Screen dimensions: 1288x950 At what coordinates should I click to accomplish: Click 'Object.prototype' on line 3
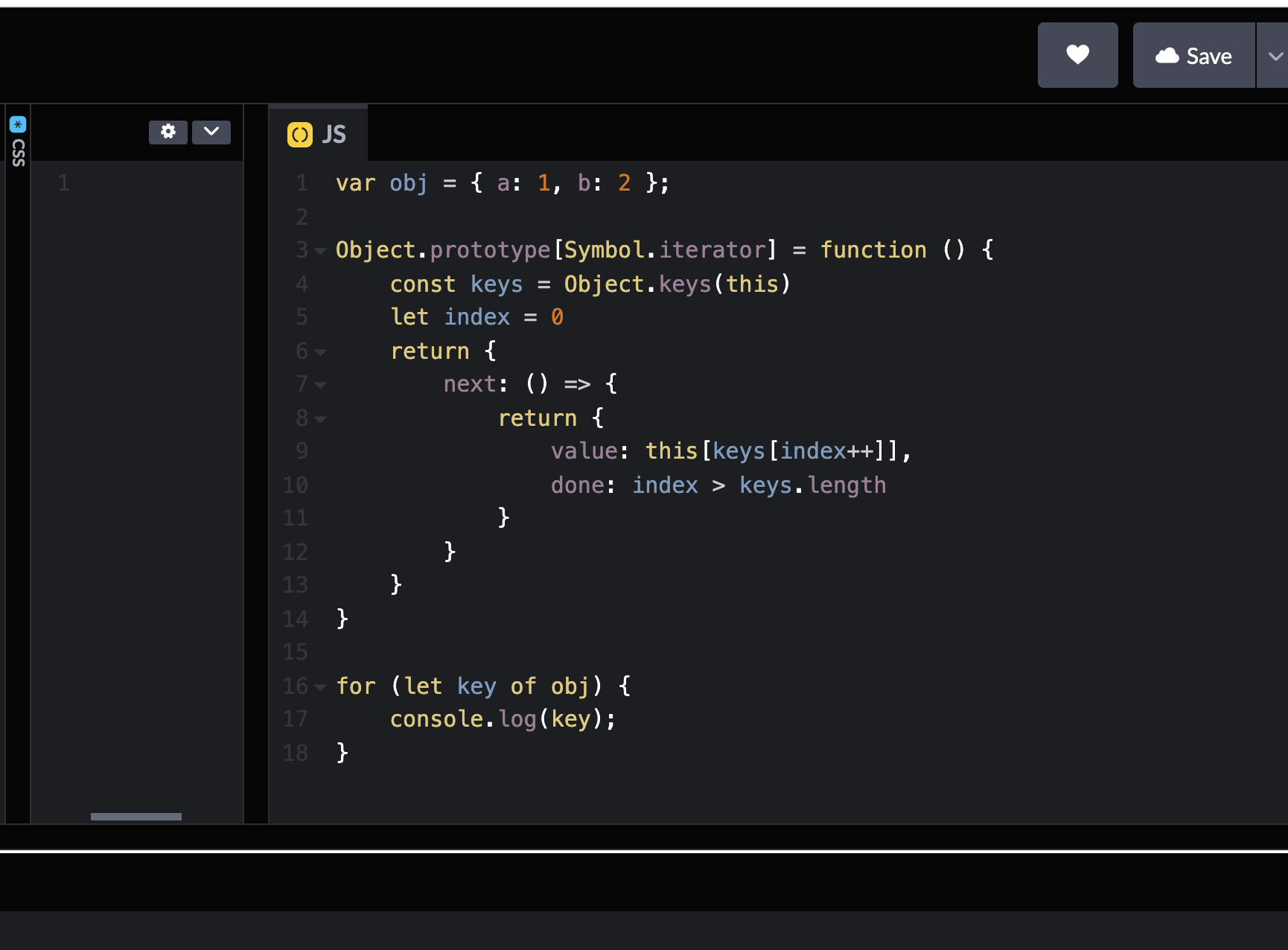tap(443, 250)
